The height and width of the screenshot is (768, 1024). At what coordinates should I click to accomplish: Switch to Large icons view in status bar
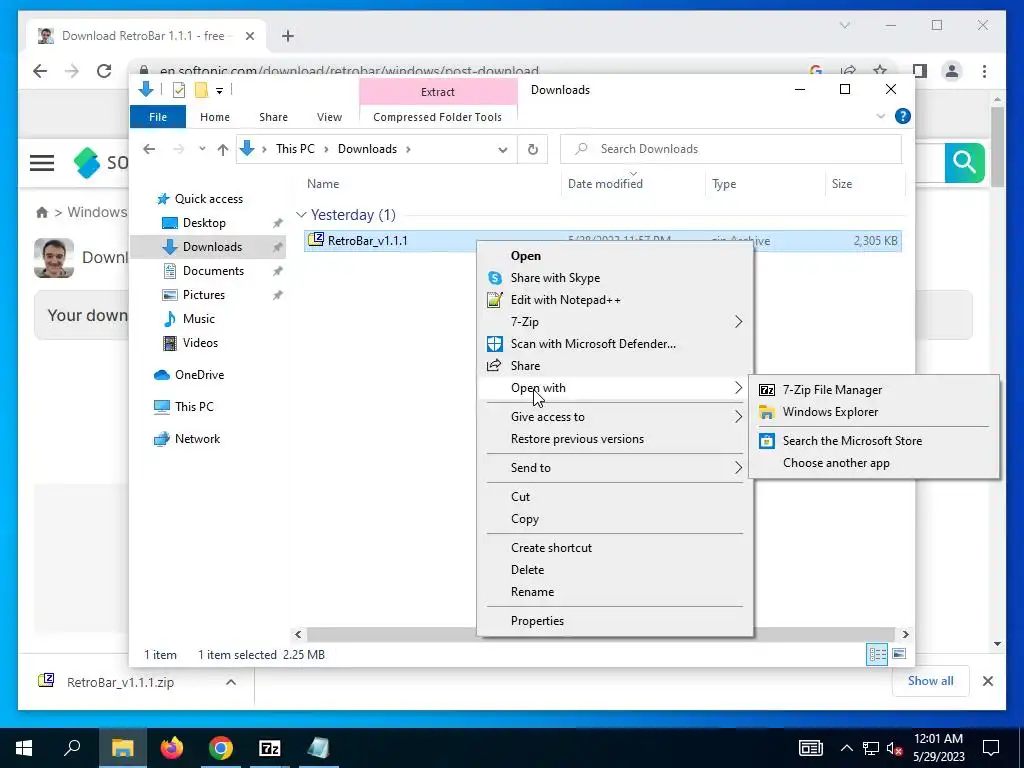(899, 654)
